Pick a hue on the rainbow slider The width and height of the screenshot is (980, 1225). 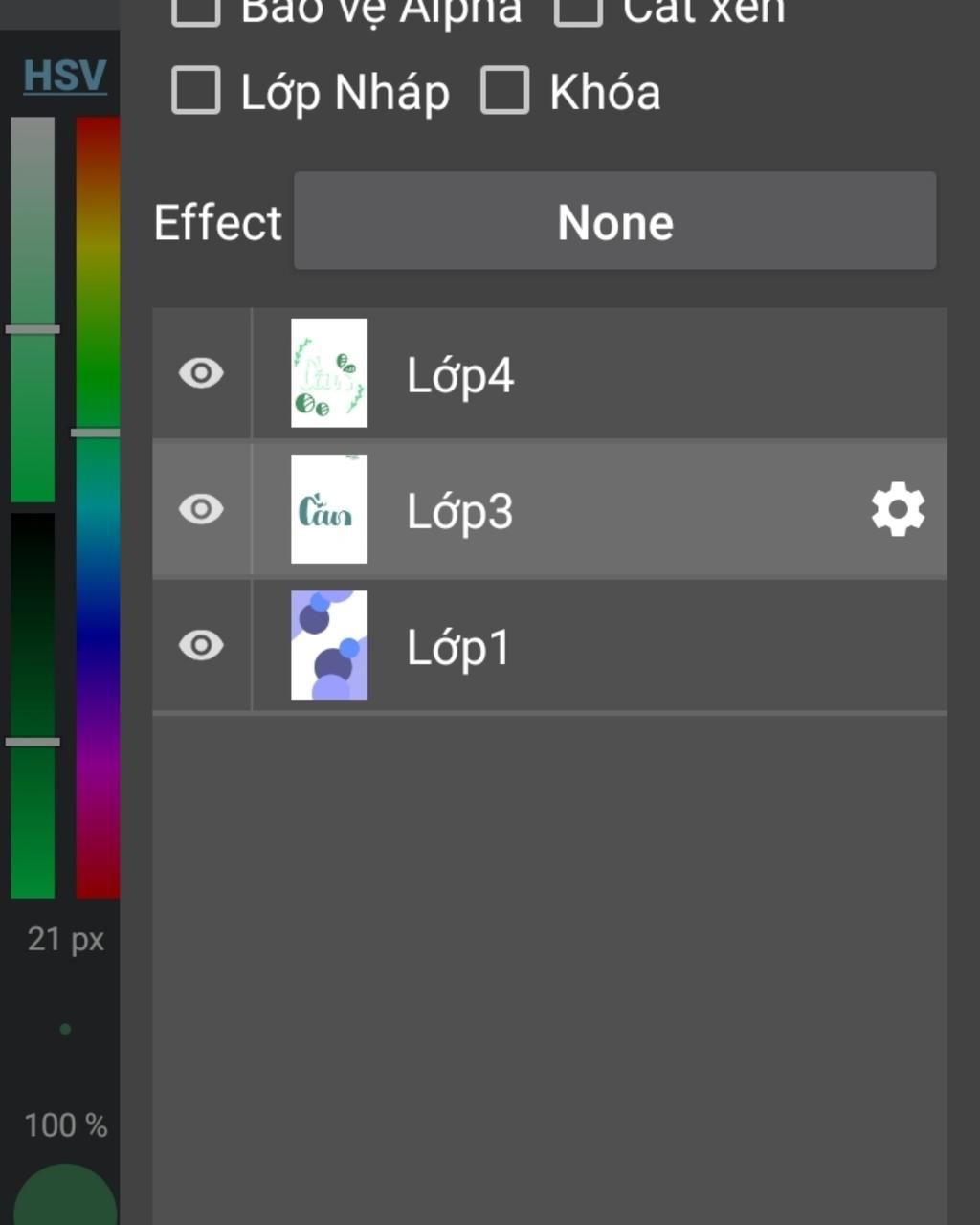pyautogui.click(x=98, y=507)
